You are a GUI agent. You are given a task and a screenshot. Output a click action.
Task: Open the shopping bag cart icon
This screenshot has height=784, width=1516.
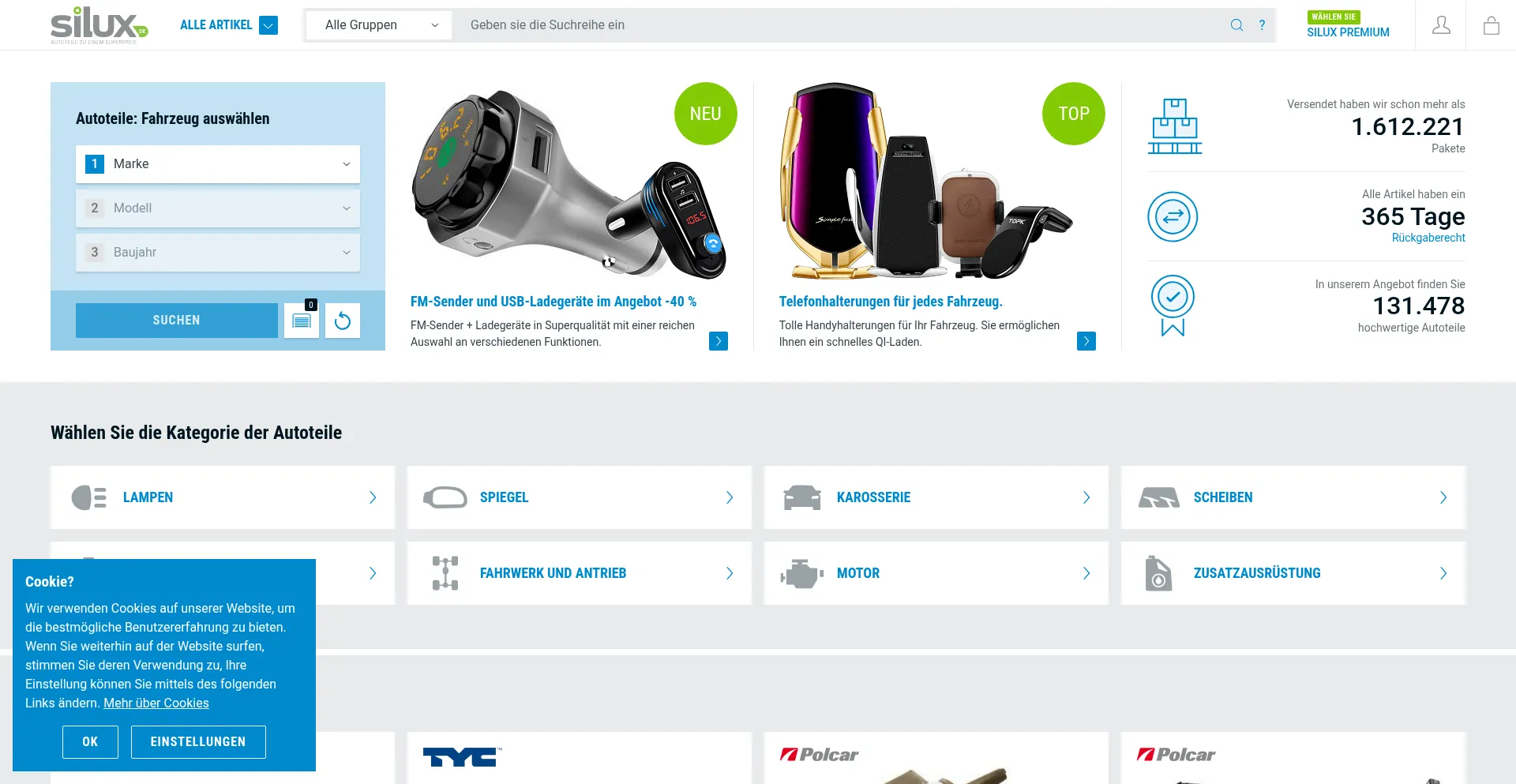point(1491,25)
